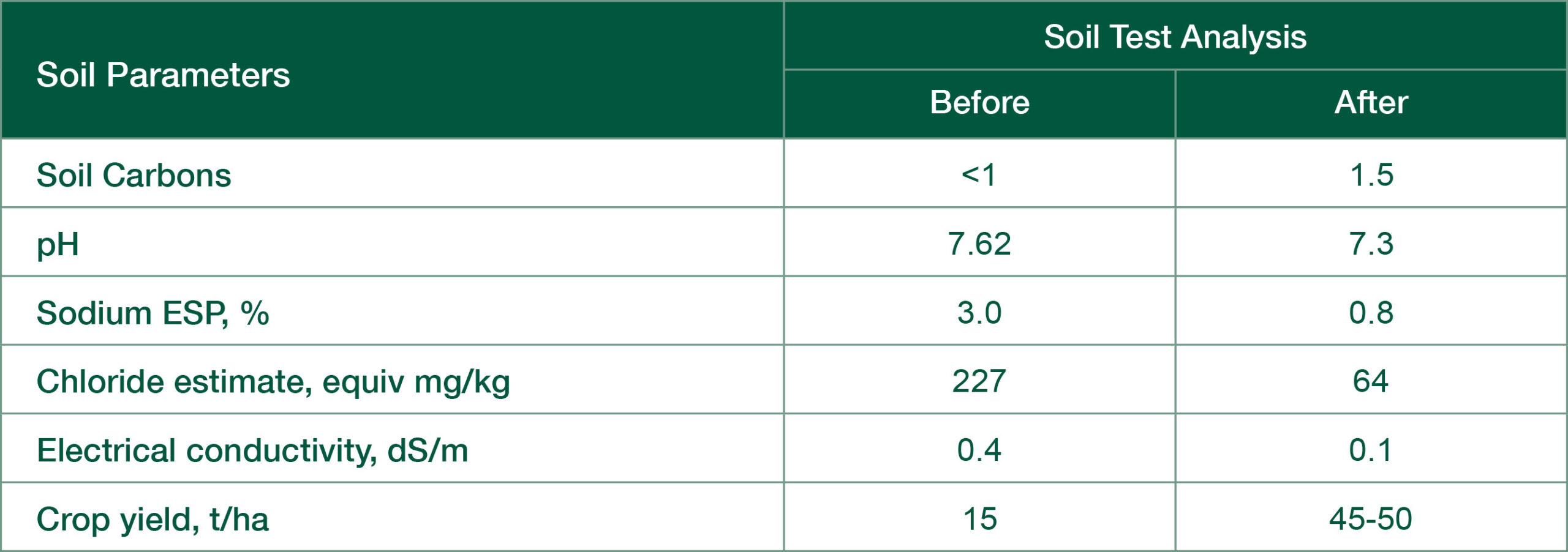
Task: Select the Sodium ESP, % label
Action: (153, 313)
